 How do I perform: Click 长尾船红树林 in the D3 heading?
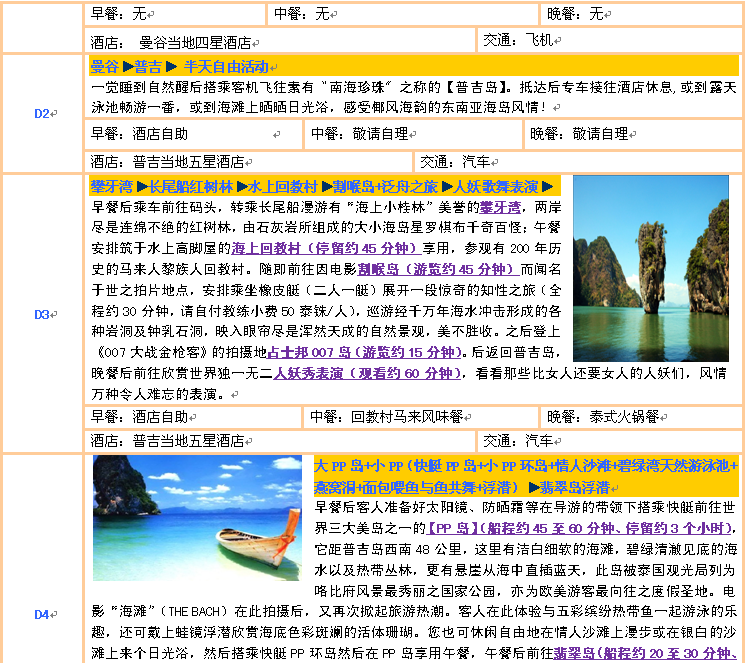pyautogui.click(x=190, y=187)
